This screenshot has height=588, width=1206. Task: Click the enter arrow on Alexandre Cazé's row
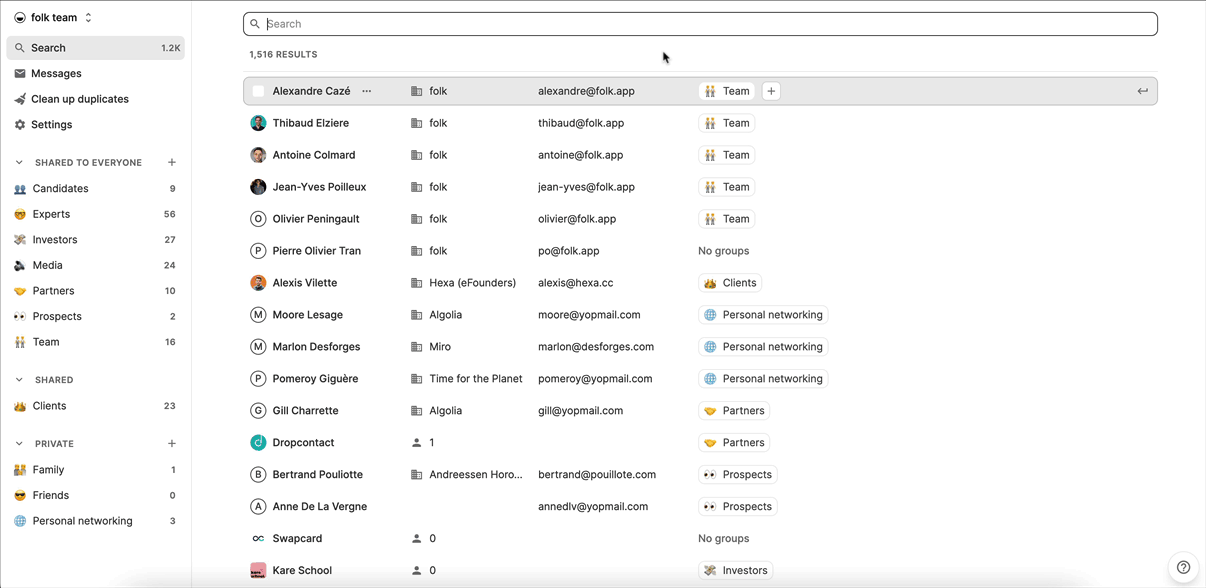pyautogui.click(x=1142, y=91)
